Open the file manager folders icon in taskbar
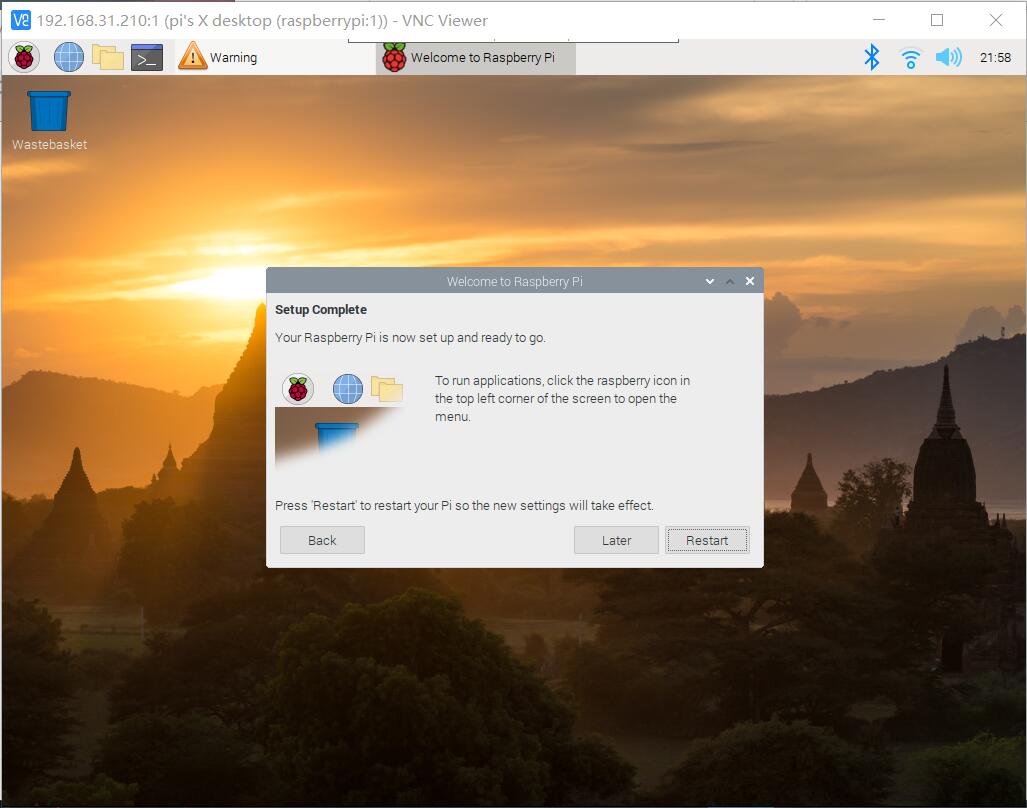Screen dimensions: 1027x808 107,57
